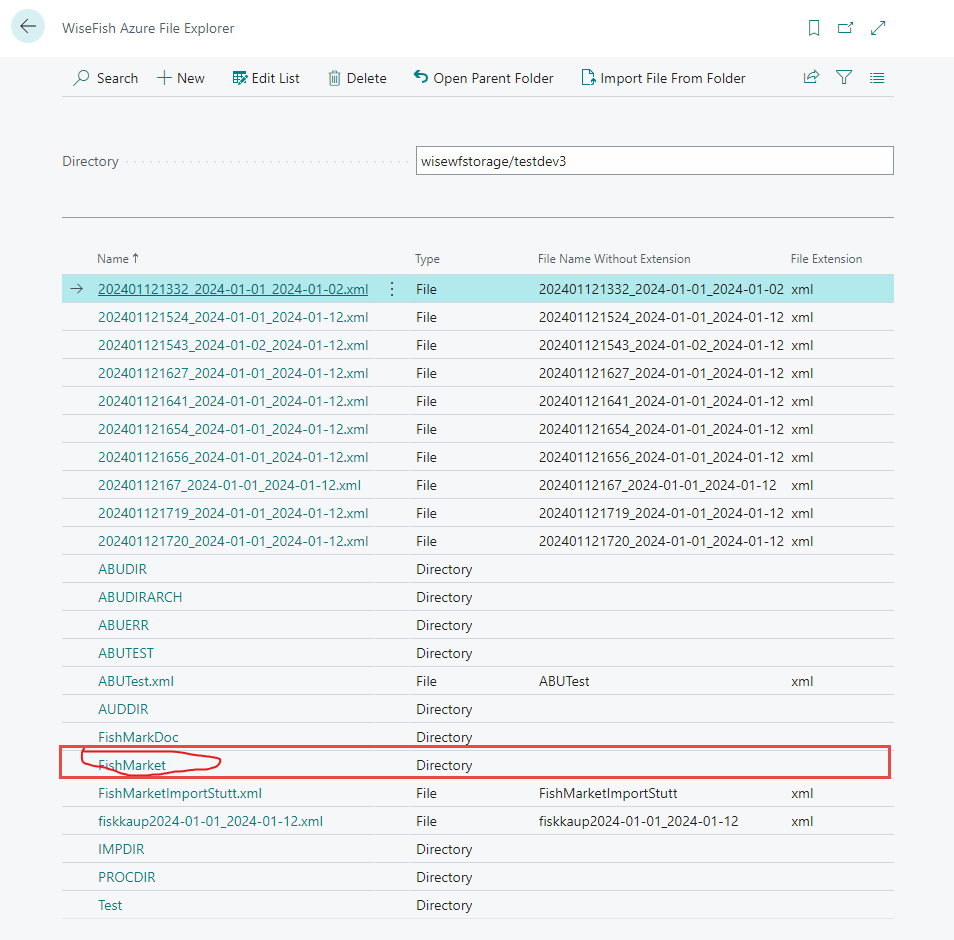Toggle the filter pane funnel icon
Viewport: 954px width, 940px height.
(844, 78)
